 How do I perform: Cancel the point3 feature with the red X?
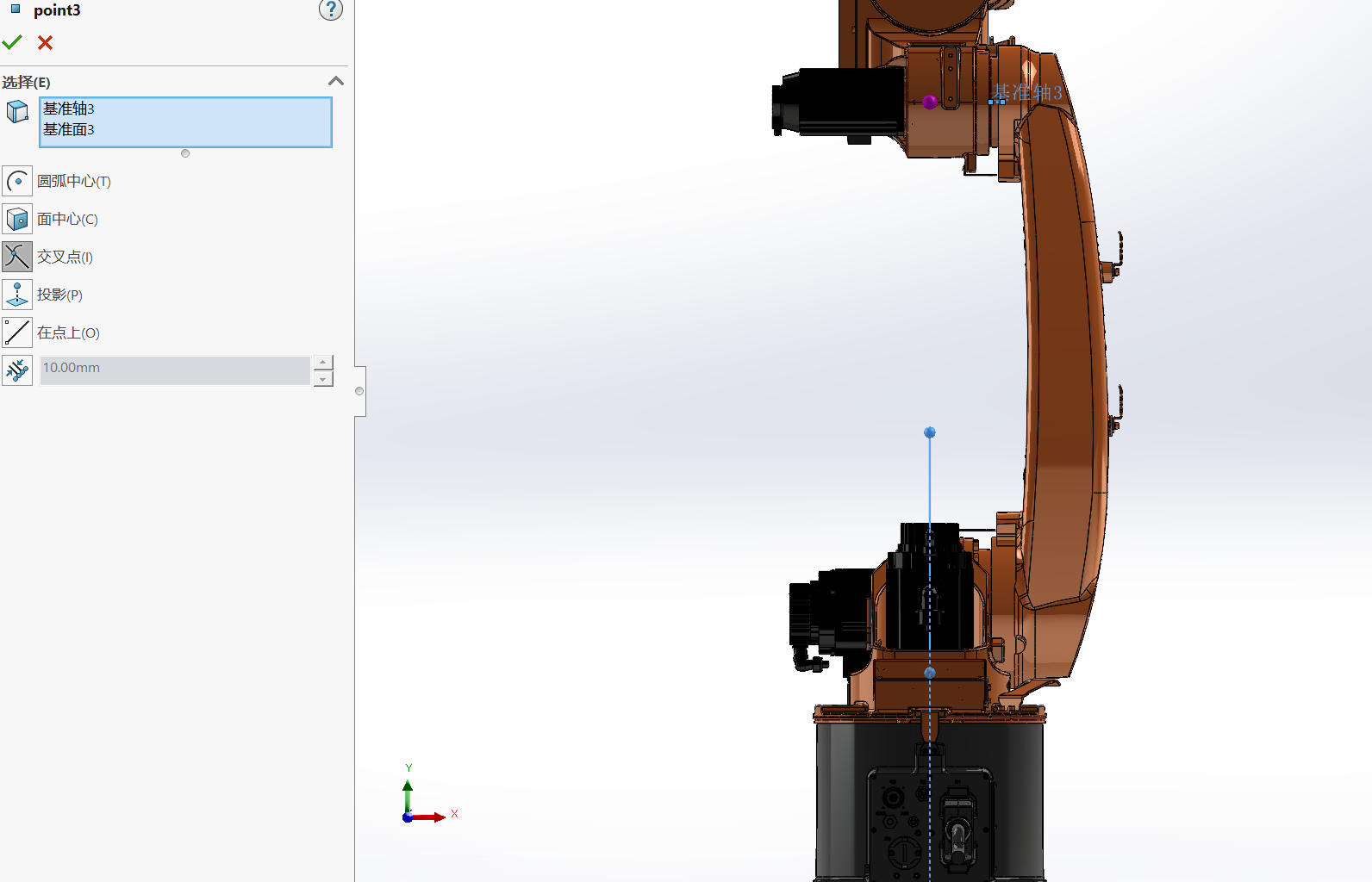coord(46,42)
